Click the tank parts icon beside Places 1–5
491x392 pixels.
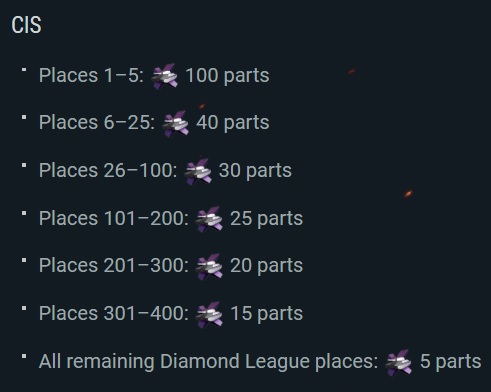pos(164,76)
